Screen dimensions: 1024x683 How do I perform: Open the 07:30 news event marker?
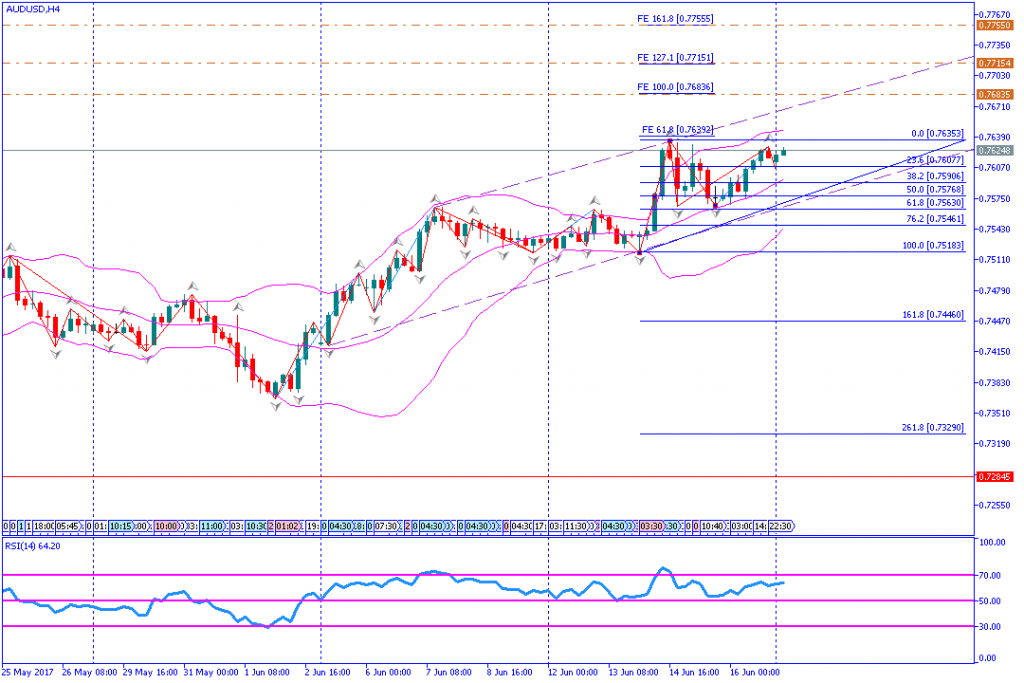386,526
